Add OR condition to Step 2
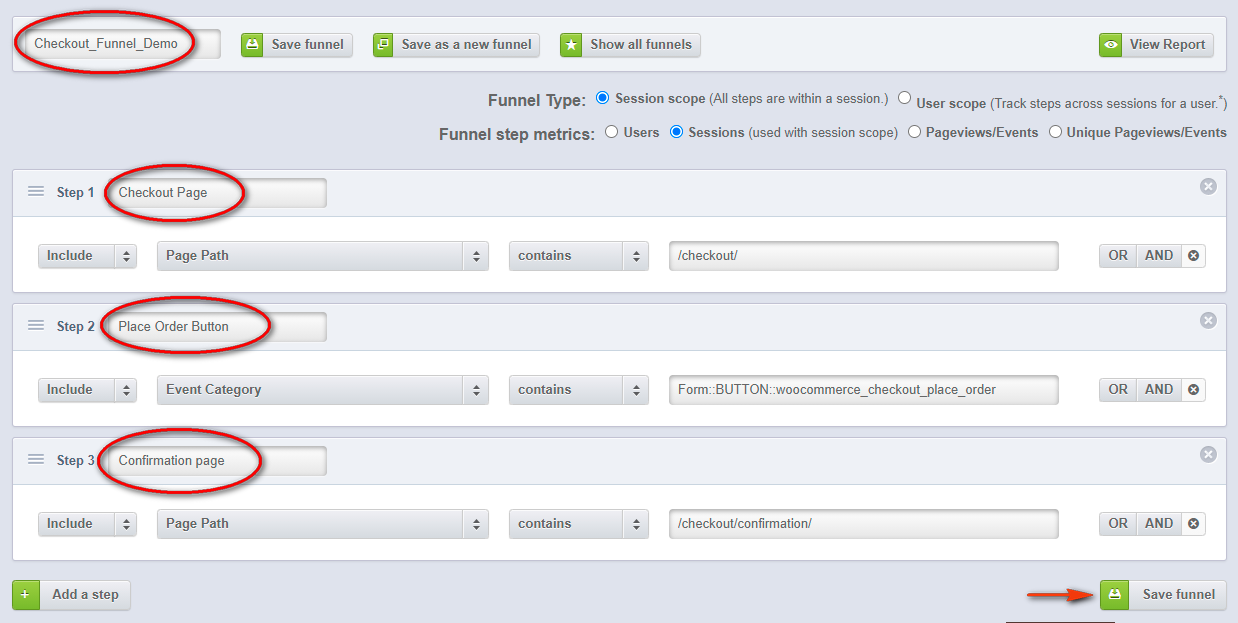The height and width of the screenshot is (623, 1238). 1118,390
